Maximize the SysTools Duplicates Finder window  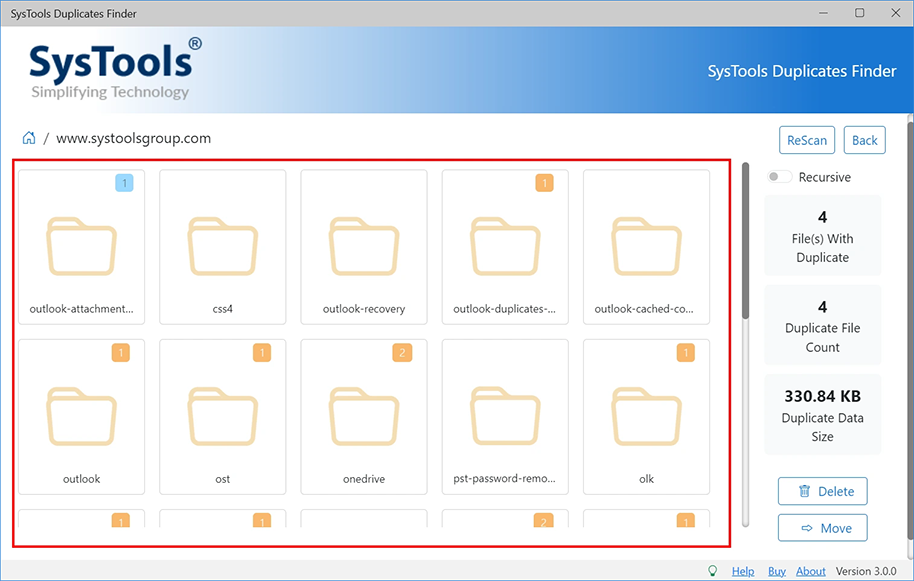click(860, 13)
